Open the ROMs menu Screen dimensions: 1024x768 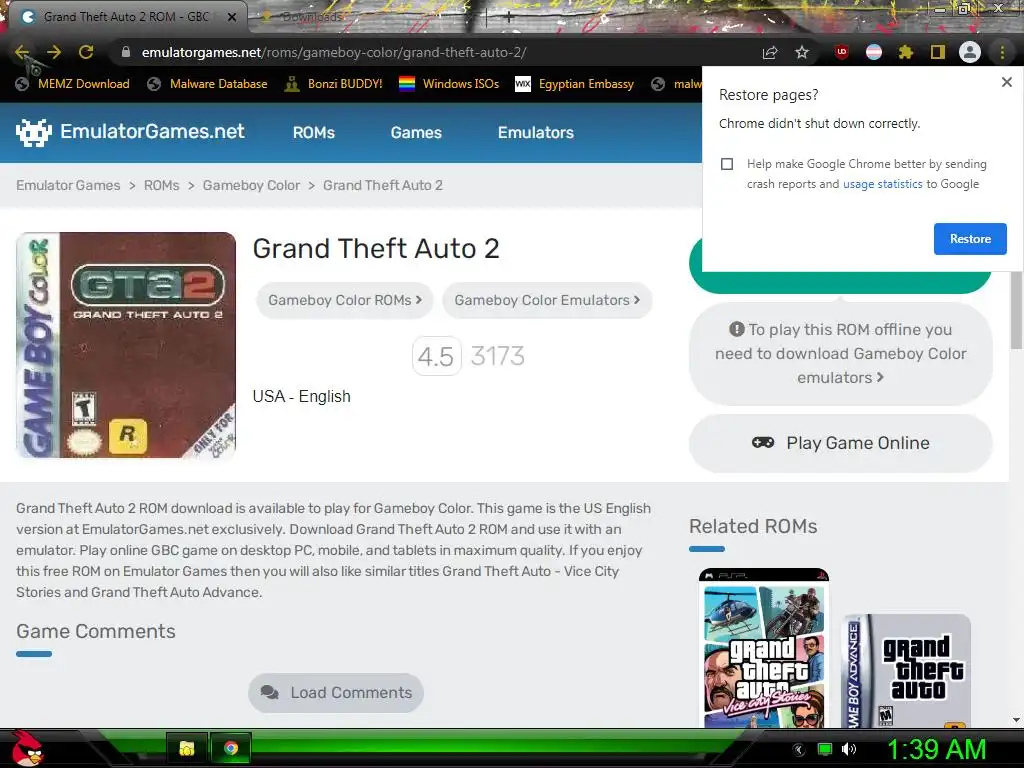pos(313,133)
